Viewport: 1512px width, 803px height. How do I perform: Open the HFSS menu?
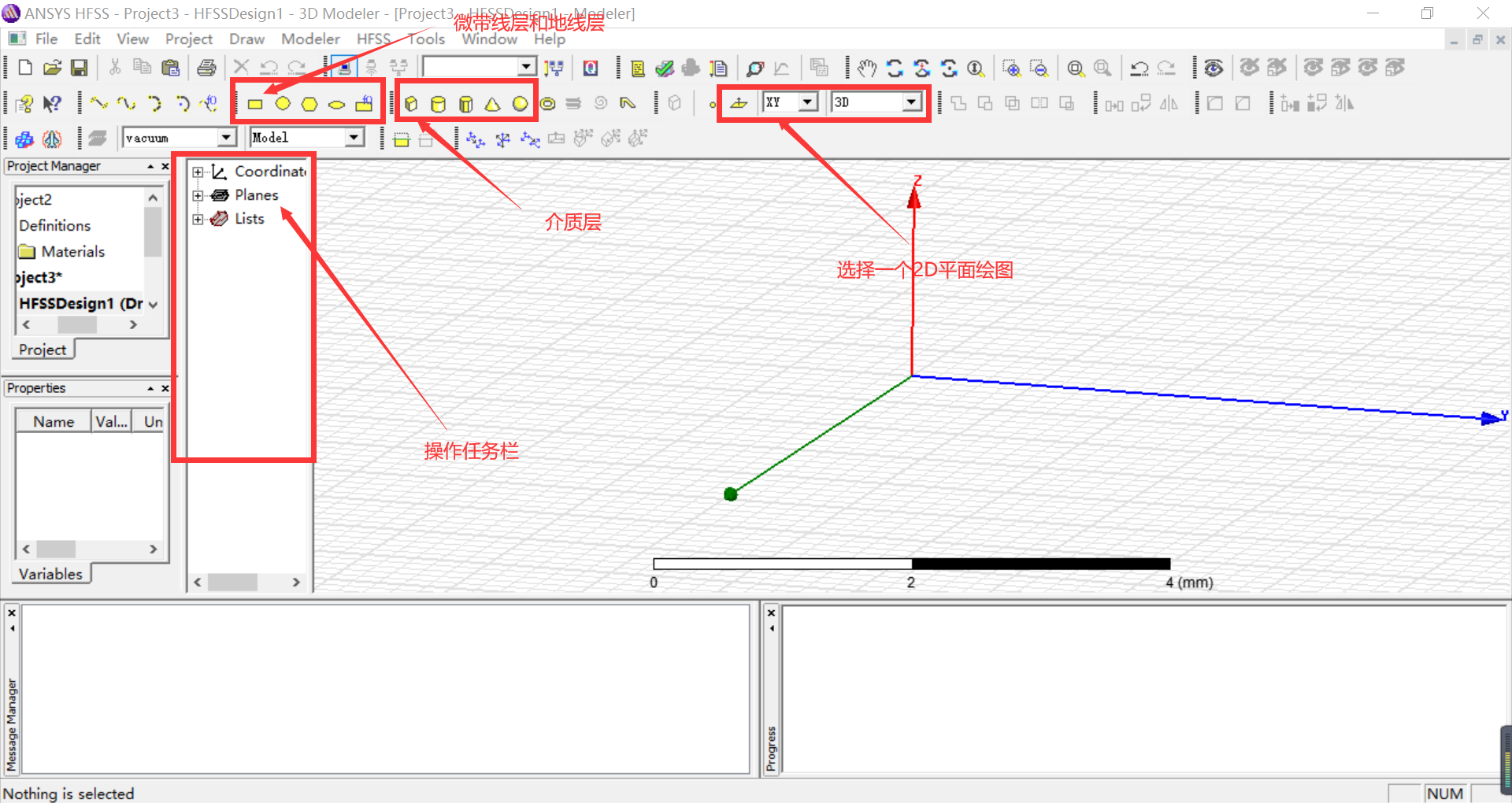pyautogui.click(x=373, y=39)
